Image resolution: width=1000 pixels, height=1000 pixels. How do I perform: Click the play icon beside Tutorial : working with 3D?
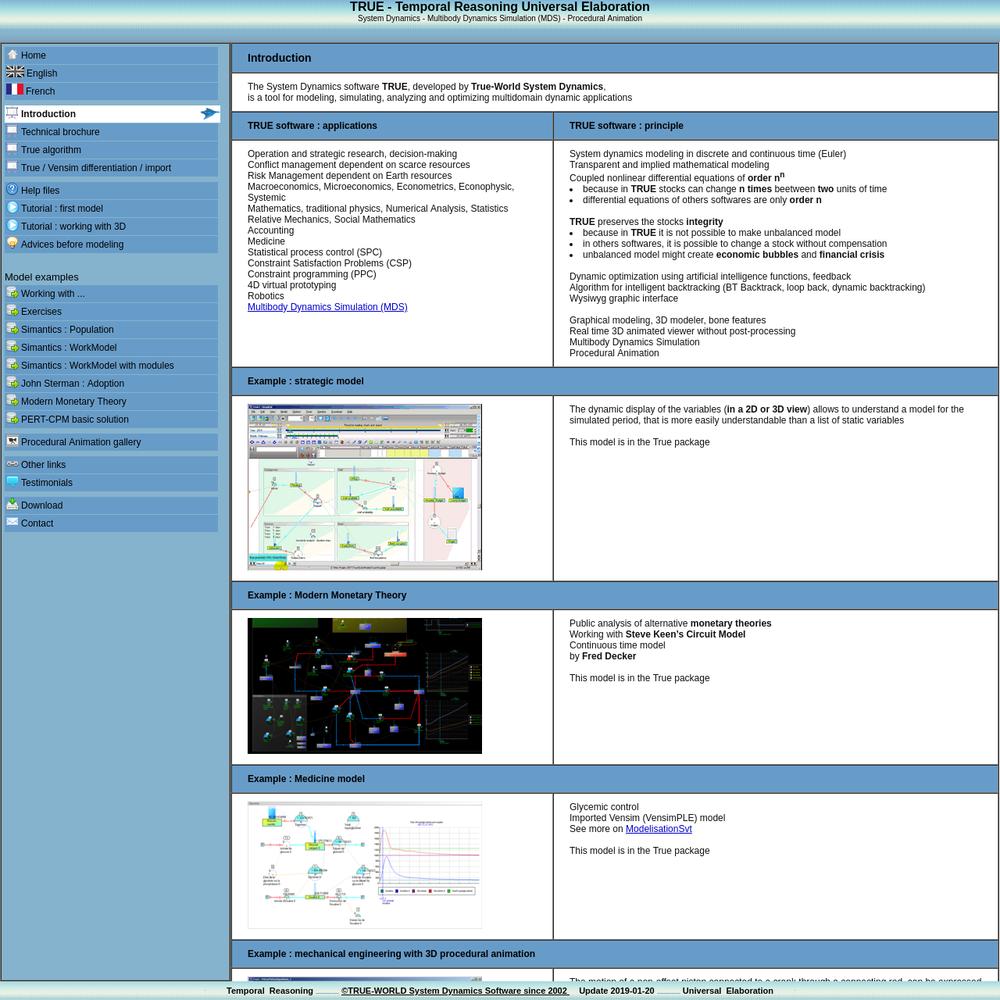pos(12,225)
